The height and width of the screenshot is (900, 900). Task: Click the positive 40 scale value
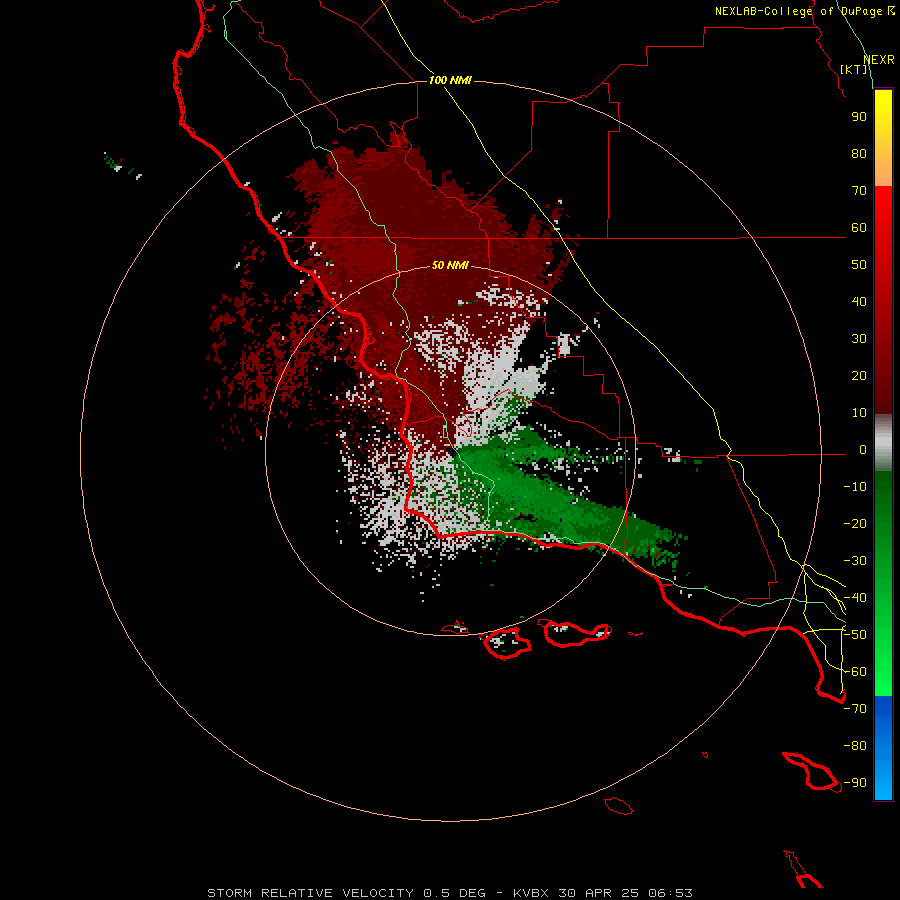click(x=859, y=302)
